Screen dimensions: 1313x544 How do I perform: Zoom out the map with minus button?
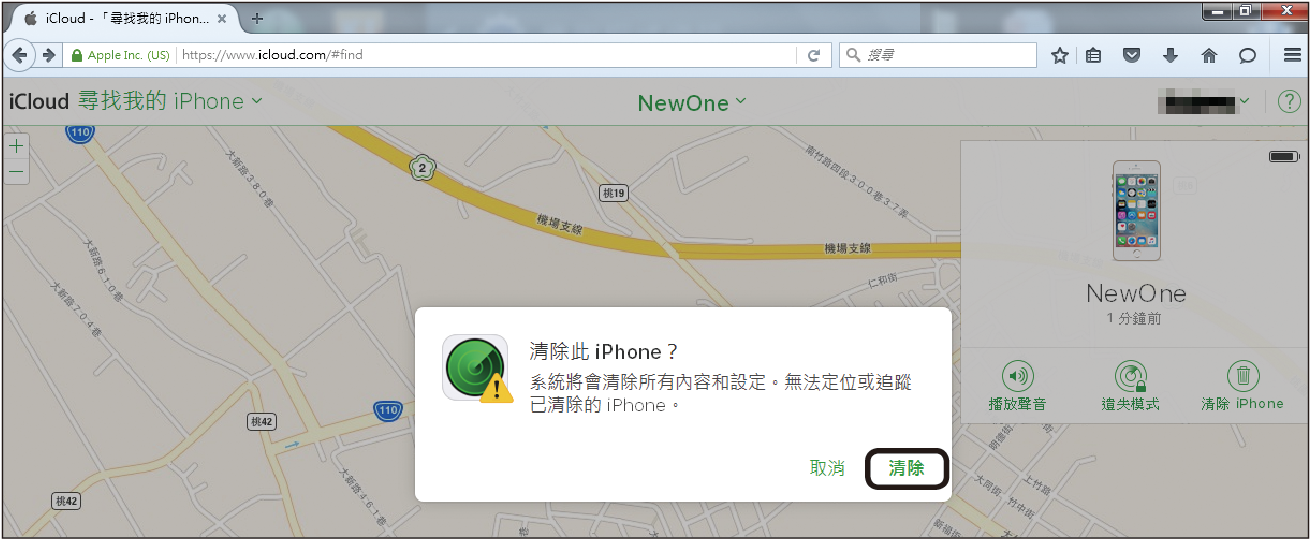click(16, 171)
